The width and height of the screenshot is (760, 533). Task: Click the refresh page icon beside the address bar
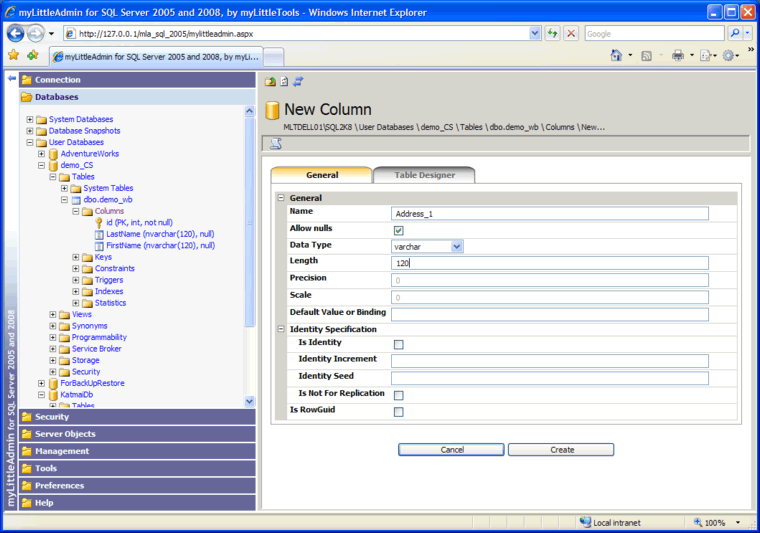pyautogui.click(x=552, y=33)
